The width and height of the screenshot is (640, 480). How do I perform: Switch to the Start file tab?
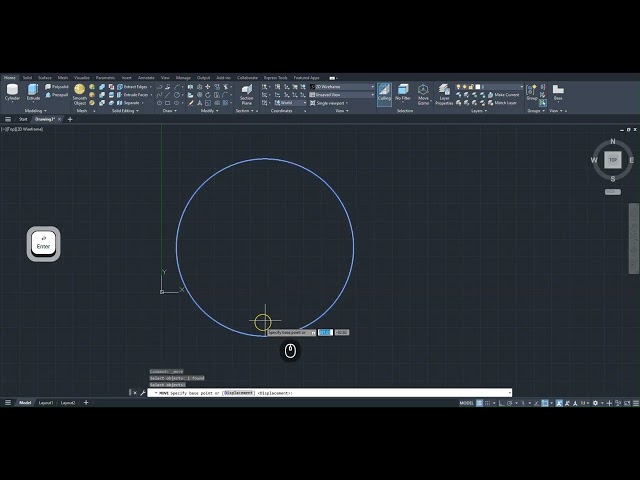coord(23,119)
